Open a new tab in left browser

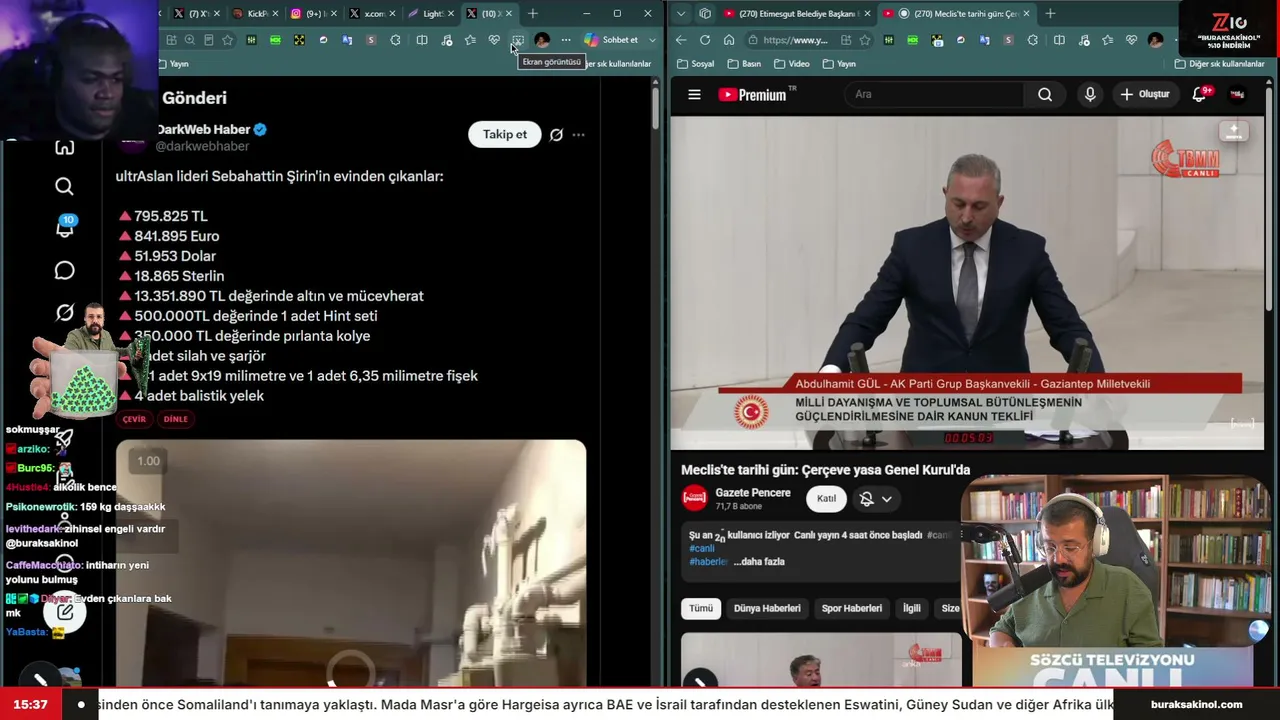point(533,14)
